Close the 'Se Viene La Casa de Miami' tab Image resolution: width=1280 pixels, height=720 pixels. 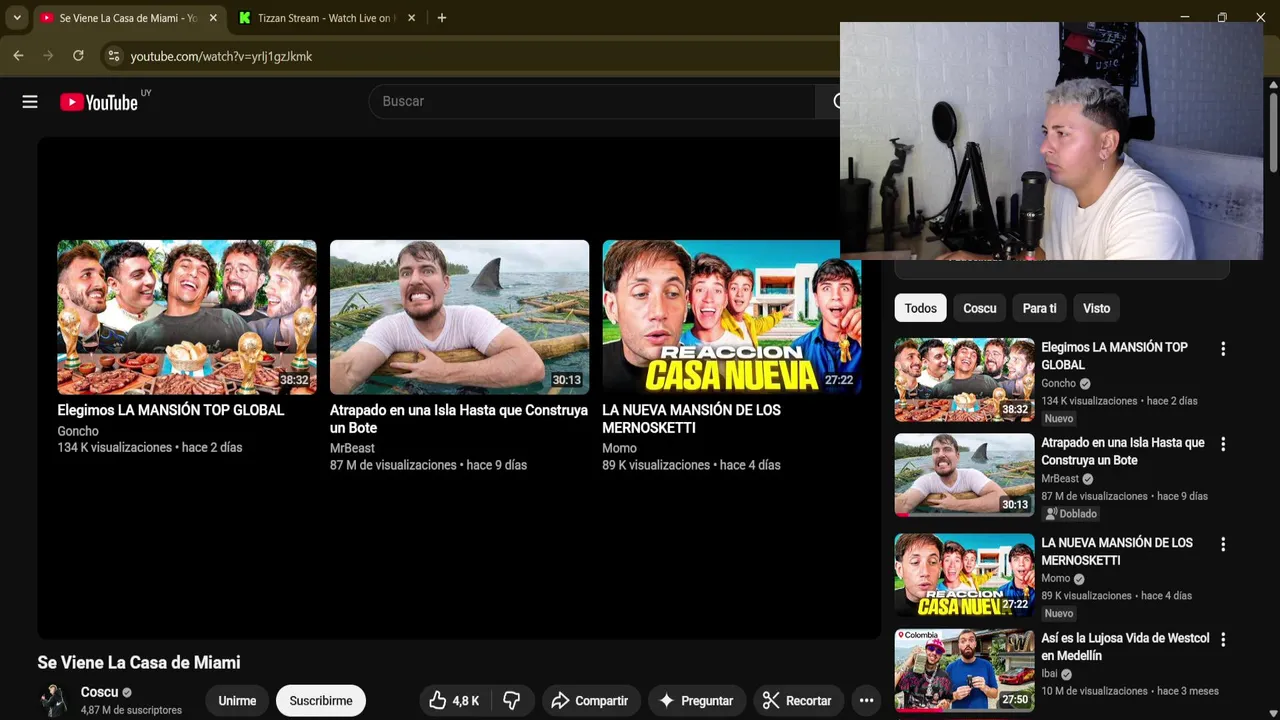pos(213,18)
